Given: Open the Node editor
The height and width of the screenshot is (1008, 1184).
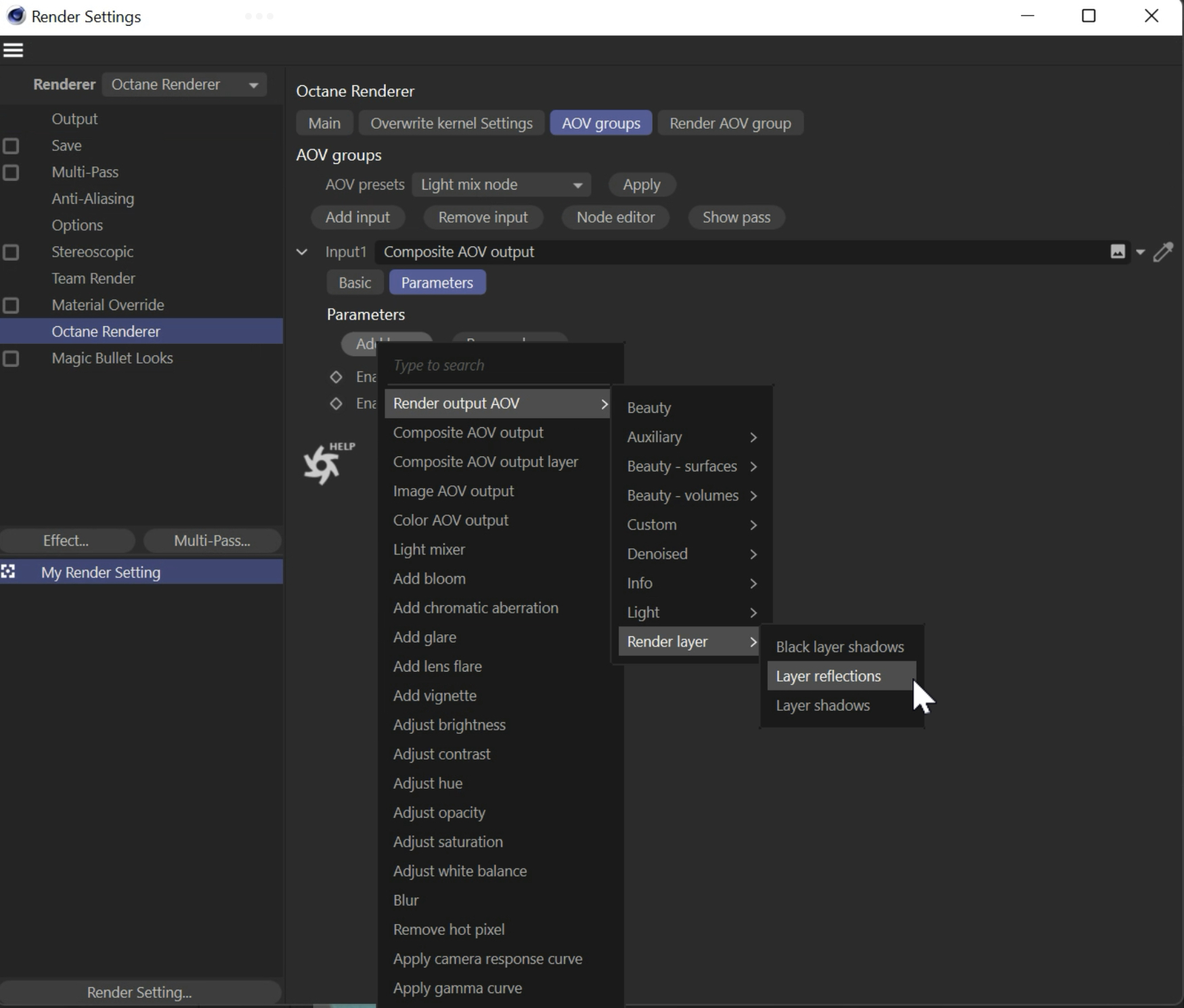Looking at the screenshot, I should (615, 217).
